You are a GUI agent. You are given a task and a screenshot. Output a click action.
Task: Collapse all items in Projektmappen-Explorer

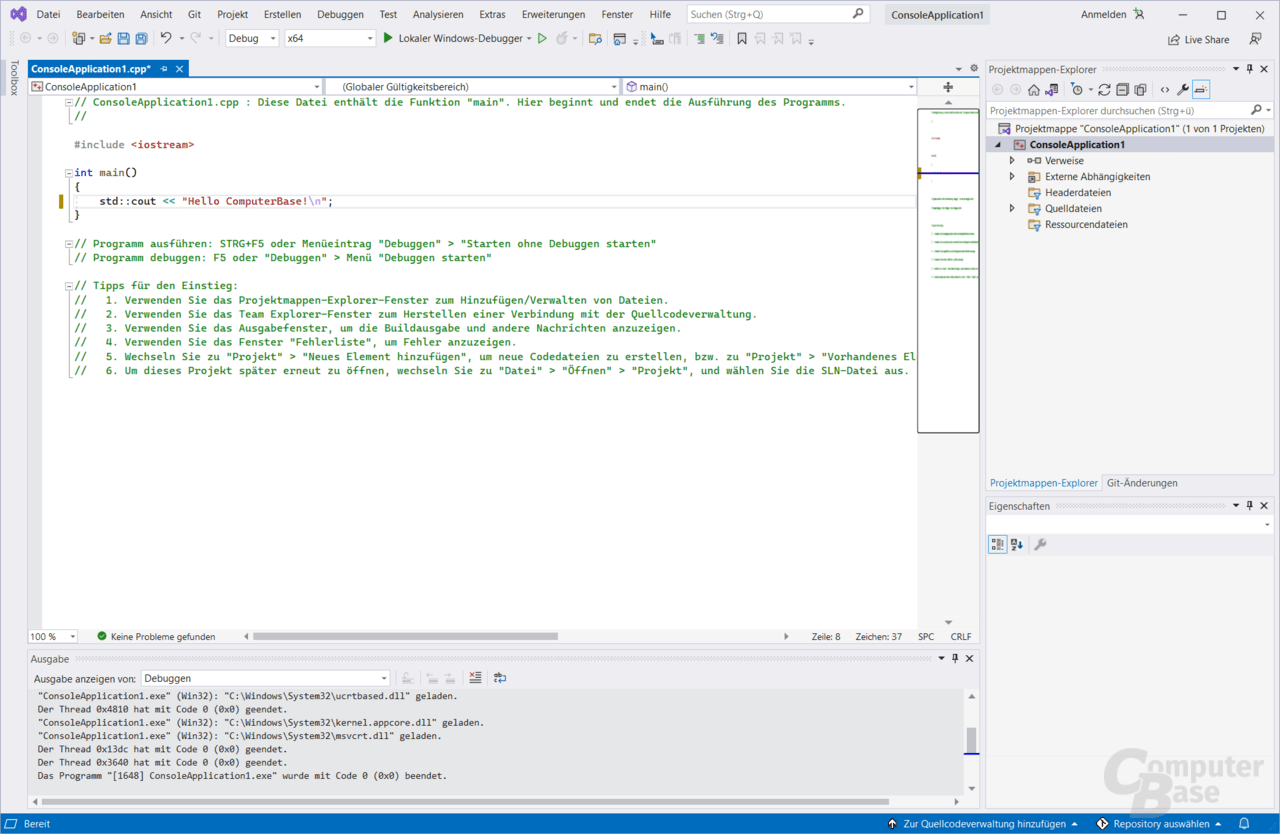(1122, 90)
